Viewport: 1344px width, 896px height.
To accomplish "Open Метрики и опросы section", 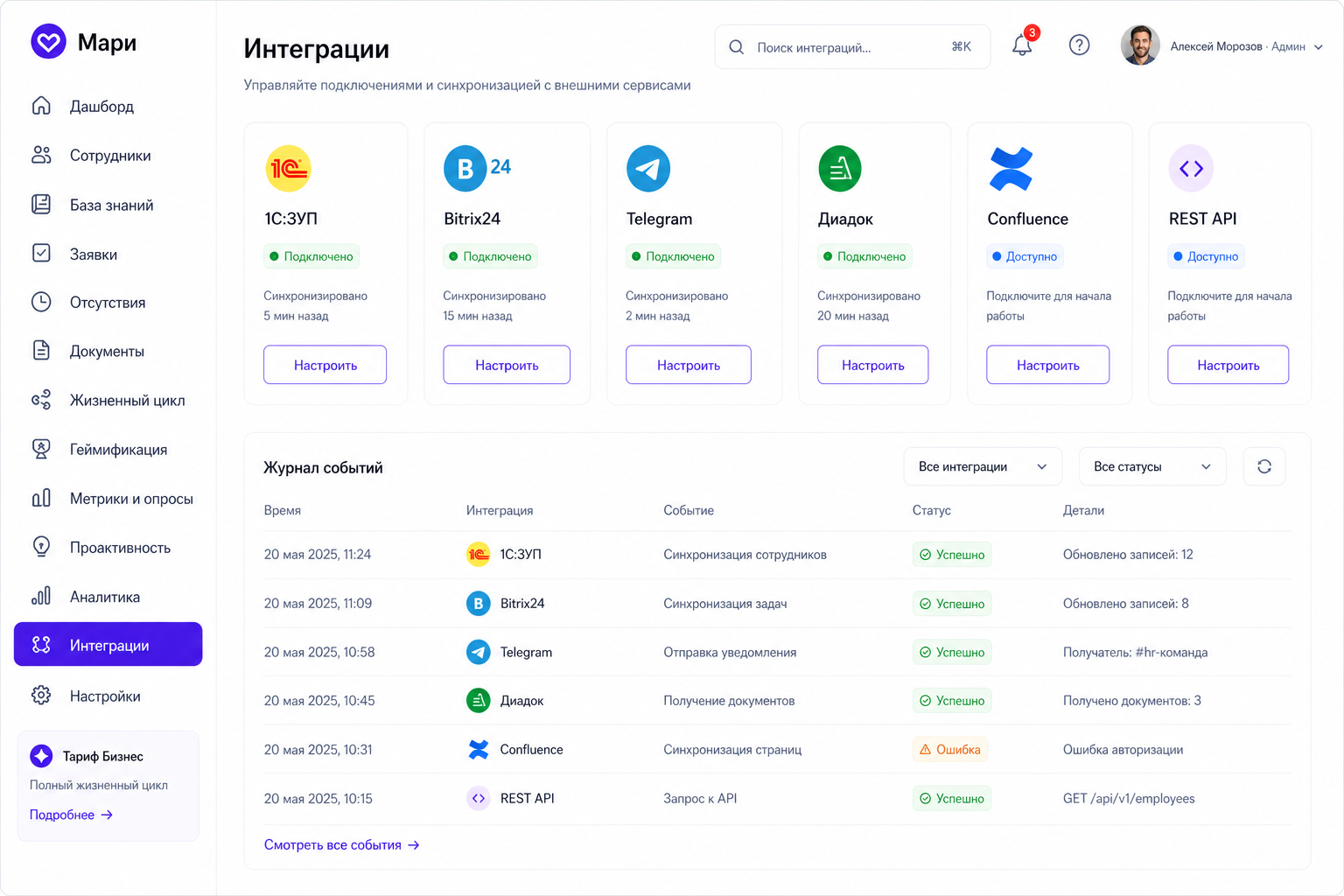I will point(108,498).
